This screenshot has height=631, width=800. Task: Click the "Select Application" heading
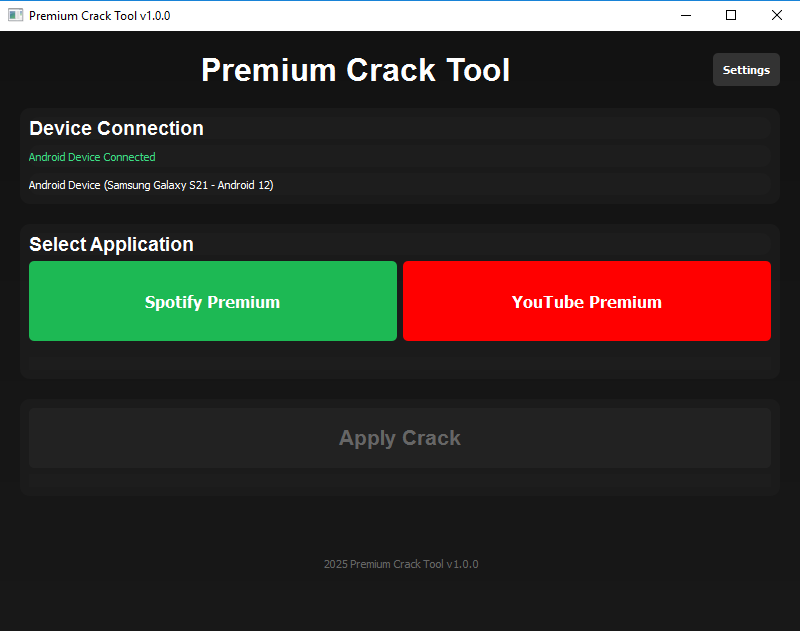tap(111, 244)
